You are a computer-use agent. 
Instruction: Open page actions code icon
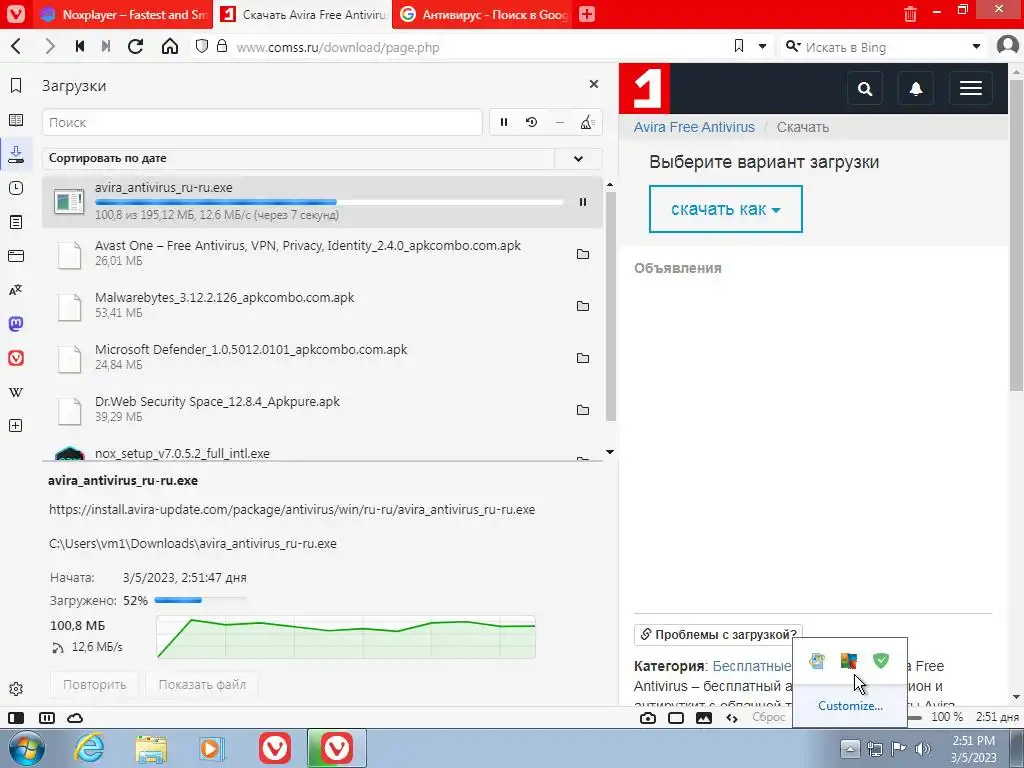[x=732, y=718]
